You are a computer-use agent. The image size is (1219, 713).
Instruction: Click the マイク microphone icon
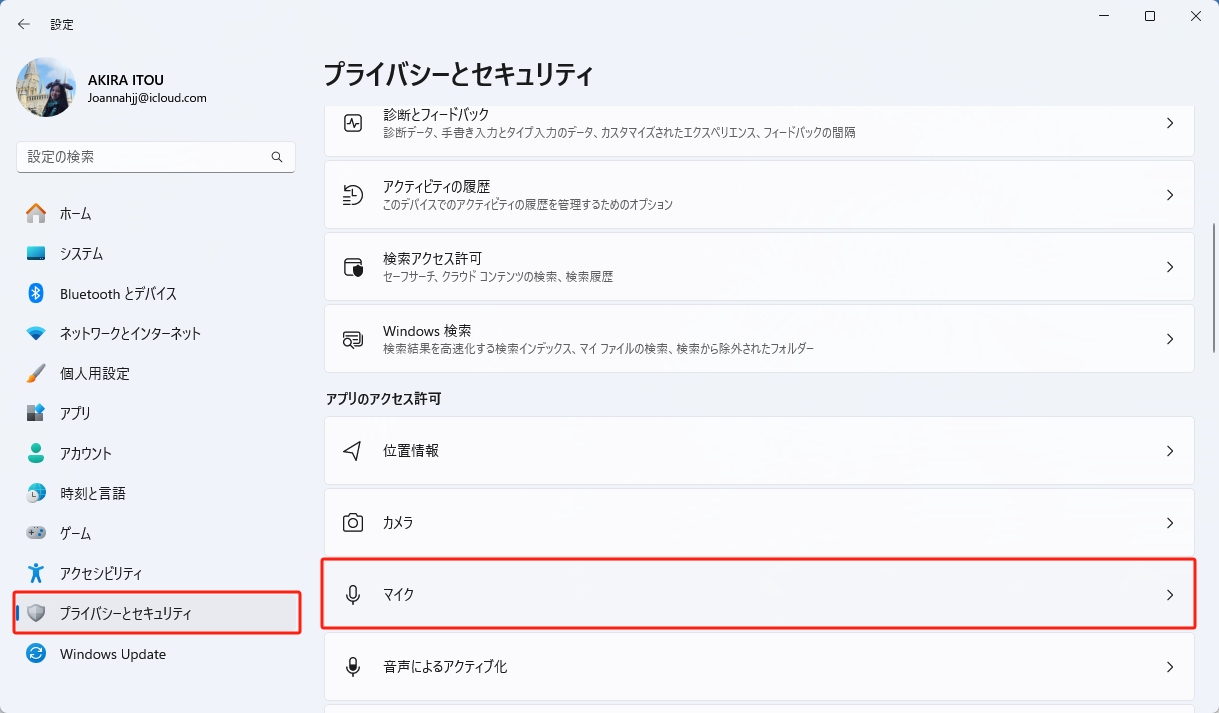tap(352, 594)
